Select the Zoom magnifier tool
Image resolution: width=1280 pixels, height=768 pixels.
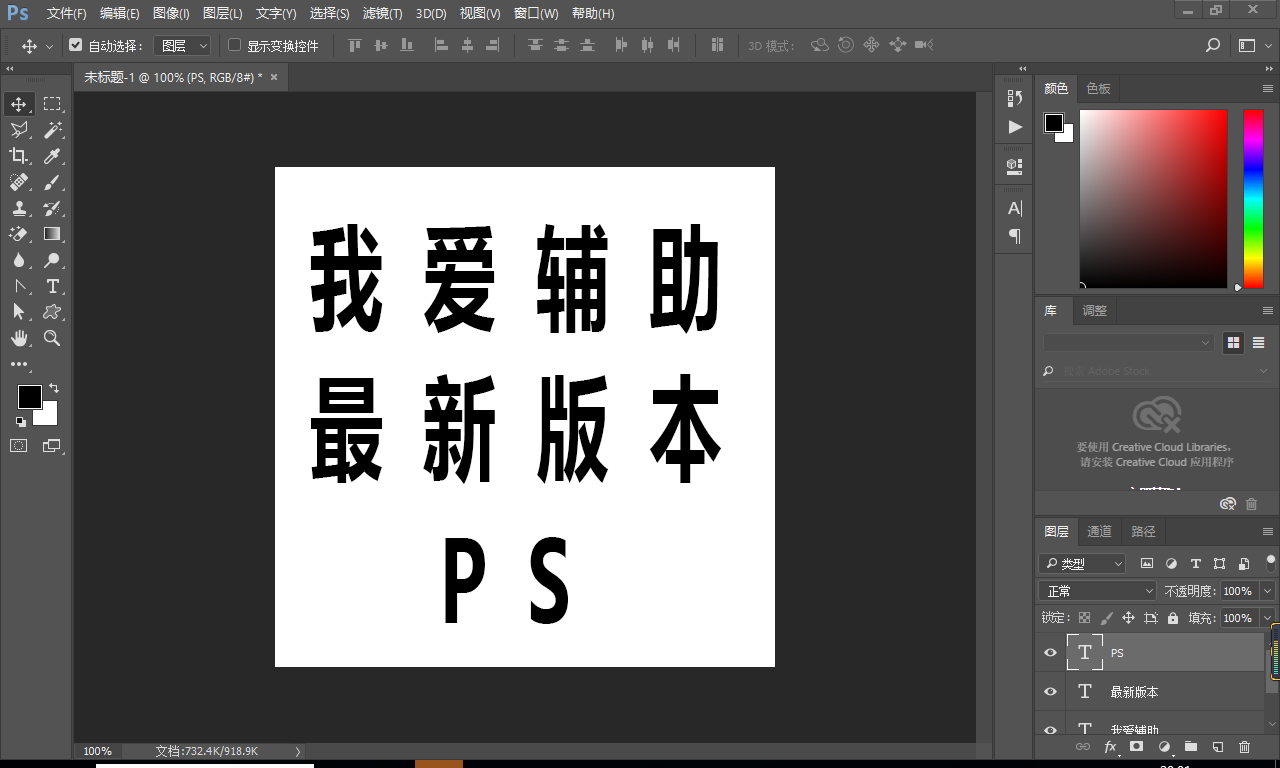coord(52,338)
